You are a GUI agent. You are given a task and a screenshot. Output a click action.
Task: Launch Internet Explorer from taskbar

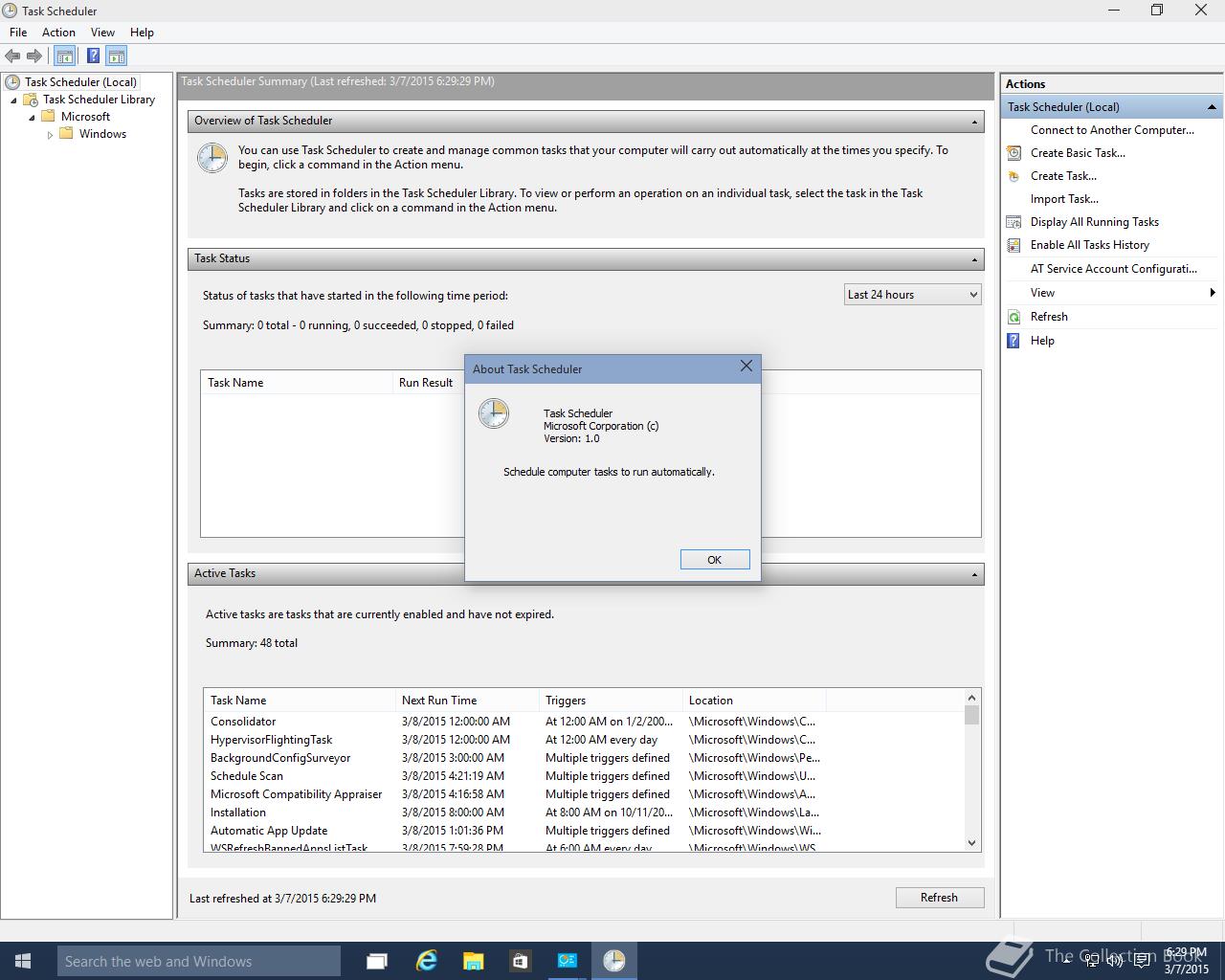click(x=426, y=961)
